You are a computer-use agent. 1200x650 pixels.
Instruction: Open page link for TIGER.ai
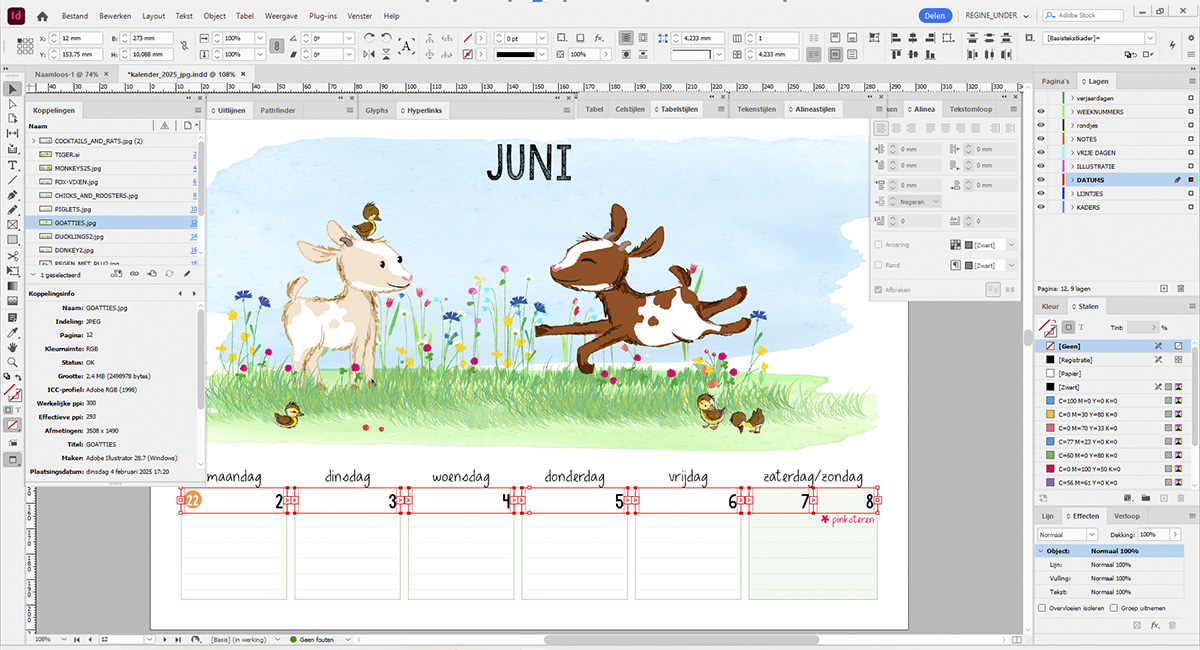tap(193, 155)
